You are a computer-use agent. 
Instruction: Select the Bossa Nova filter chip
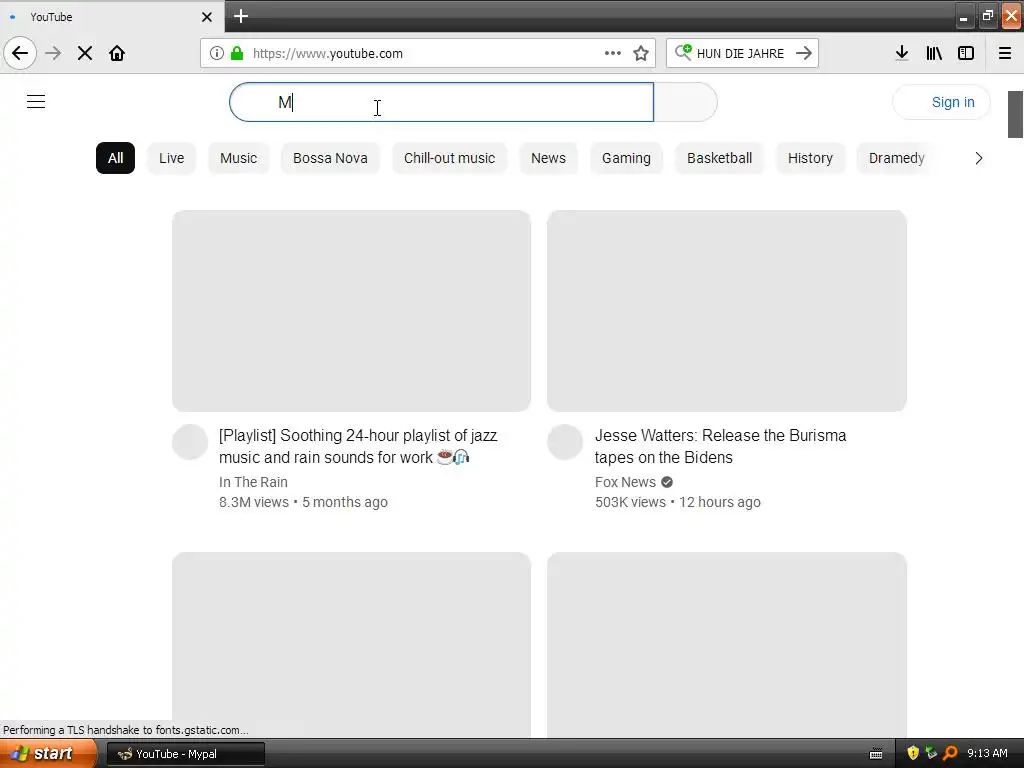point(330,158)
